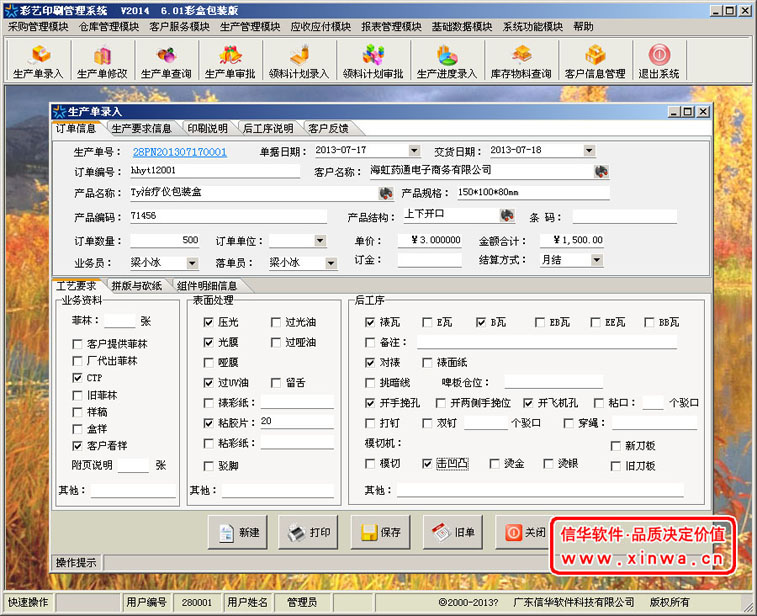Switch to 拼版与砍纸 tab

tap(137, 286)
